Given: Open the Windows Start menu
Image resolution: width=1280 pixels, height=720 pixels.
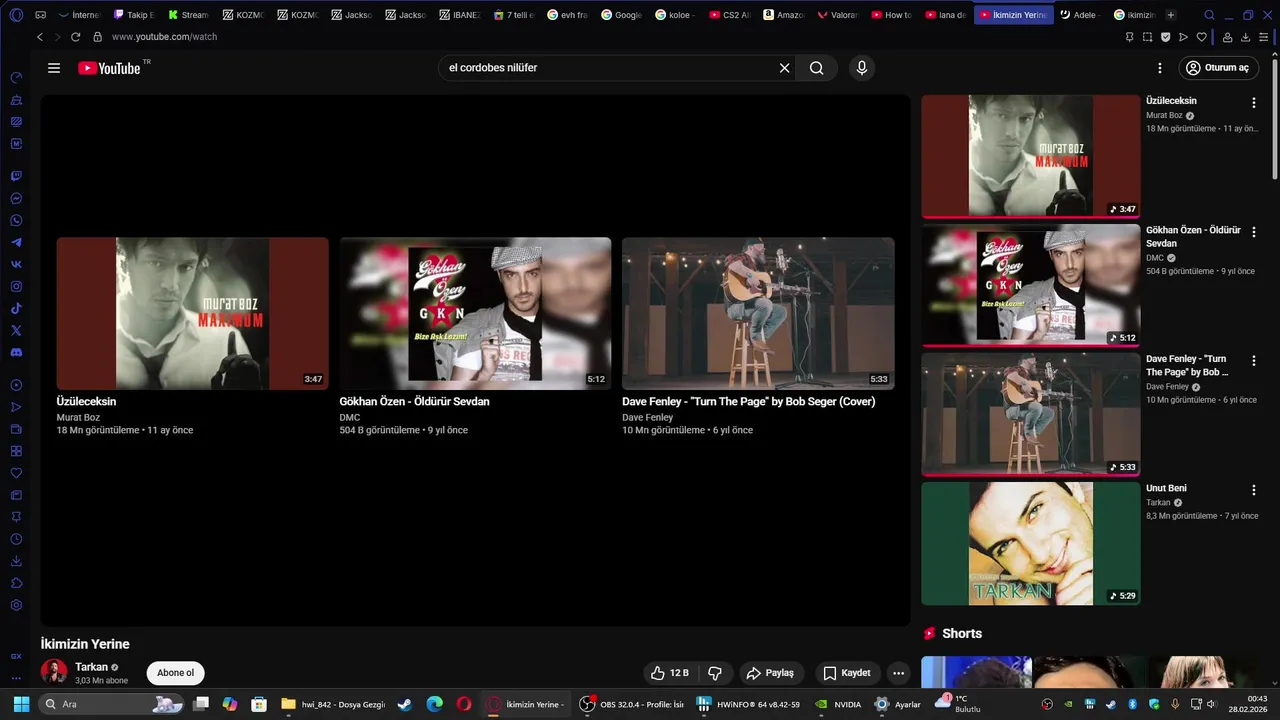Looking at the screenshot, I should pos(21,704).
